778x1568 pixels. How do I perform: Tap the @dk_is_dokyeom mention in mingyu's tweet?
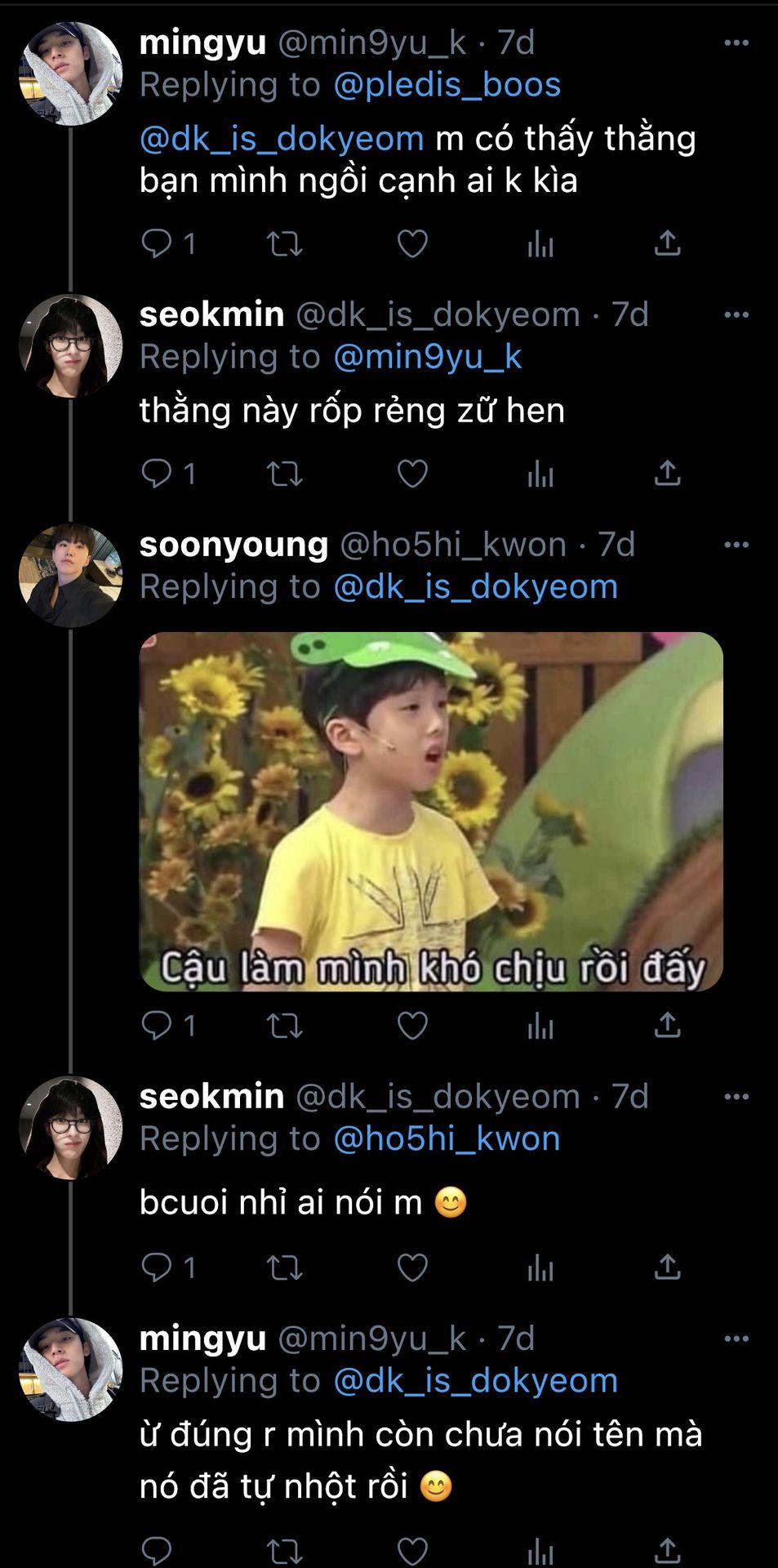pos(282,139)
